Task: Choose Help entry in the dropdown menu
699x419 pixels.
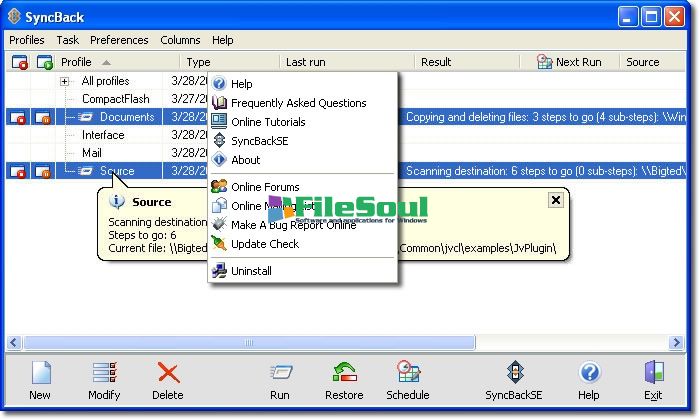Action: click(303, 84)
